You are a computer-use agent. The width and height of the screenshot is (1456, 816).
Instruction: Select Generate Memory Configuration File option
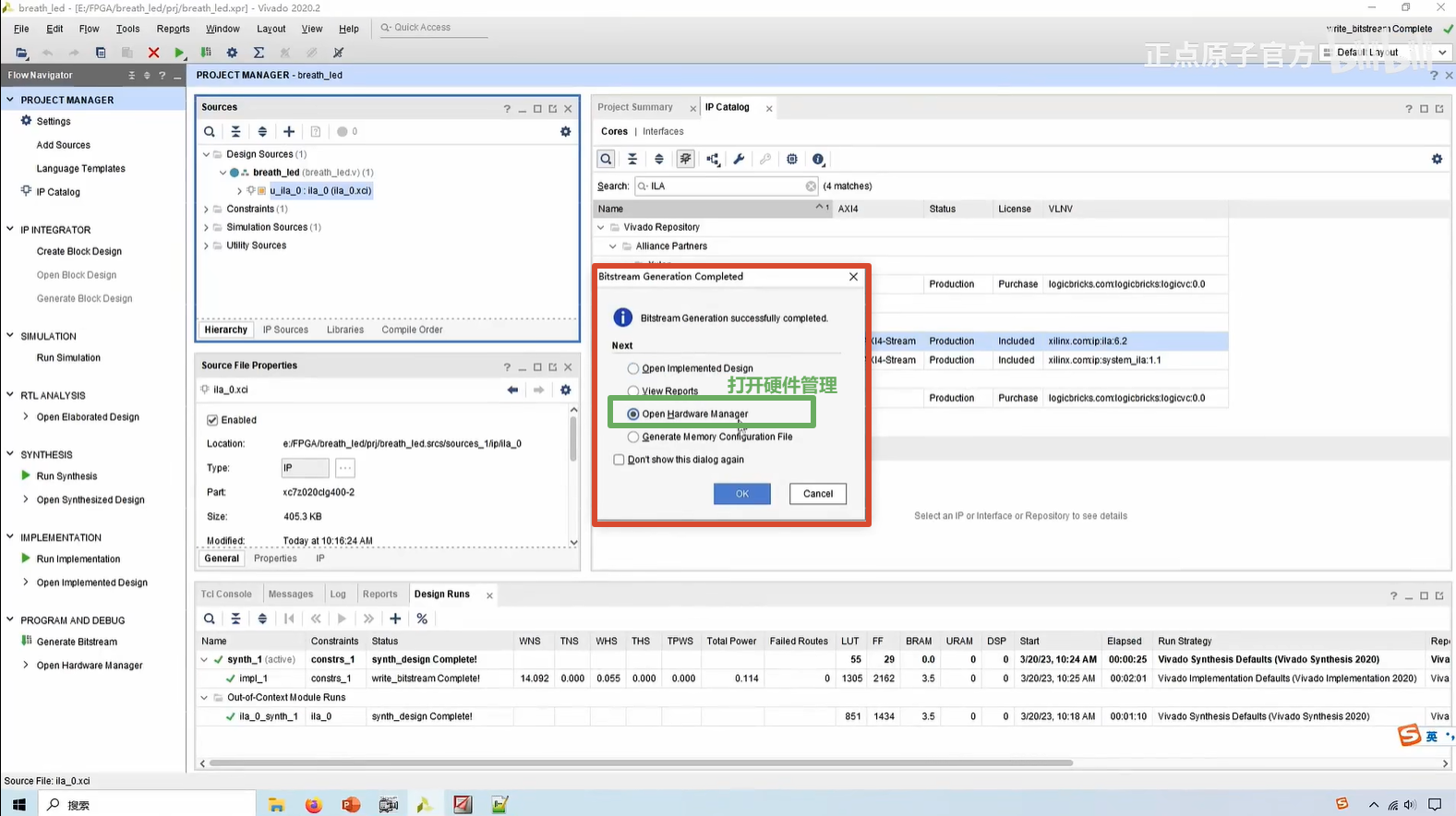(x=633, y=437)
